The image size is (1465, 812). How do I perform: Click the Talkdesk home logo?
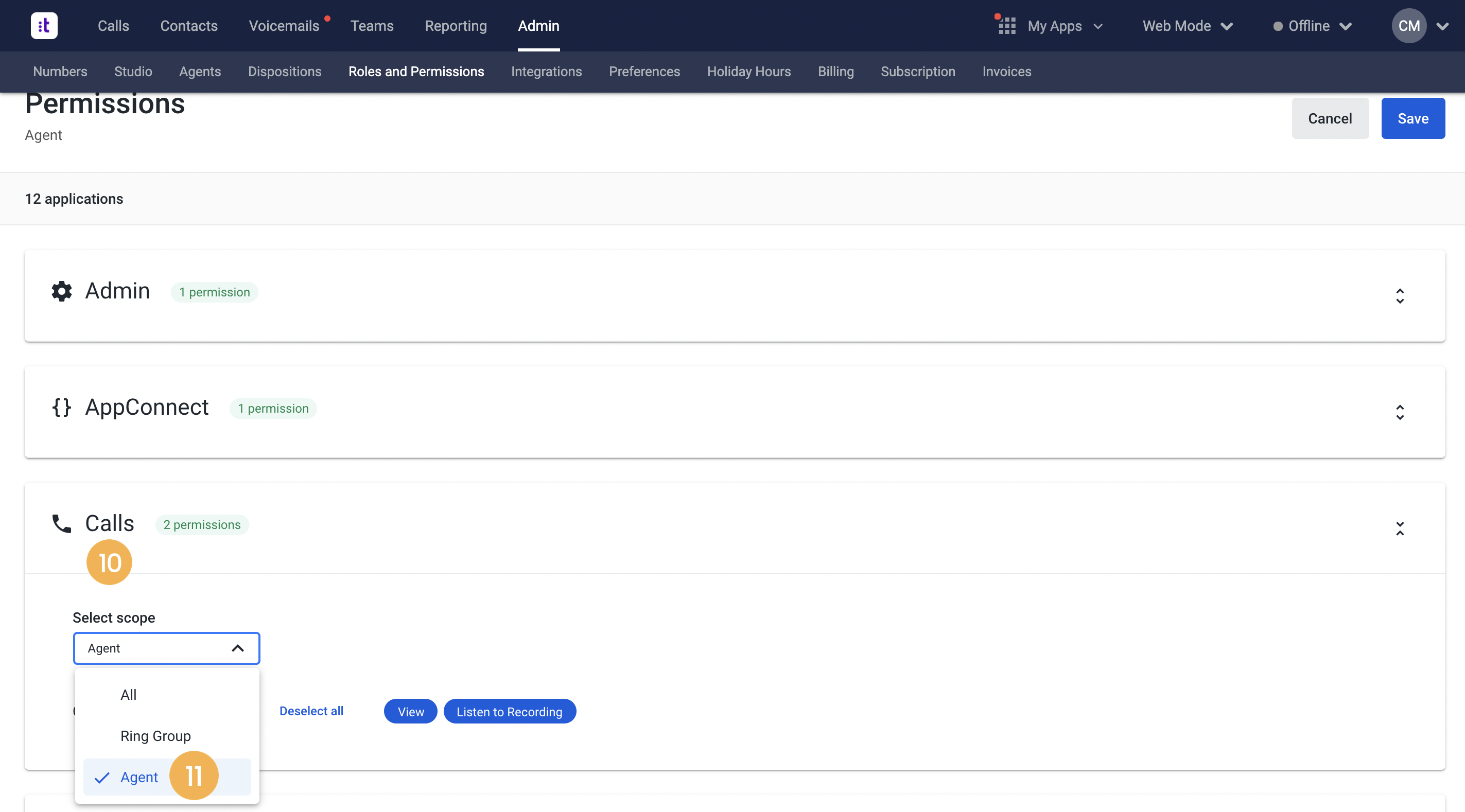pyautogui.click(x=44, y=26)
